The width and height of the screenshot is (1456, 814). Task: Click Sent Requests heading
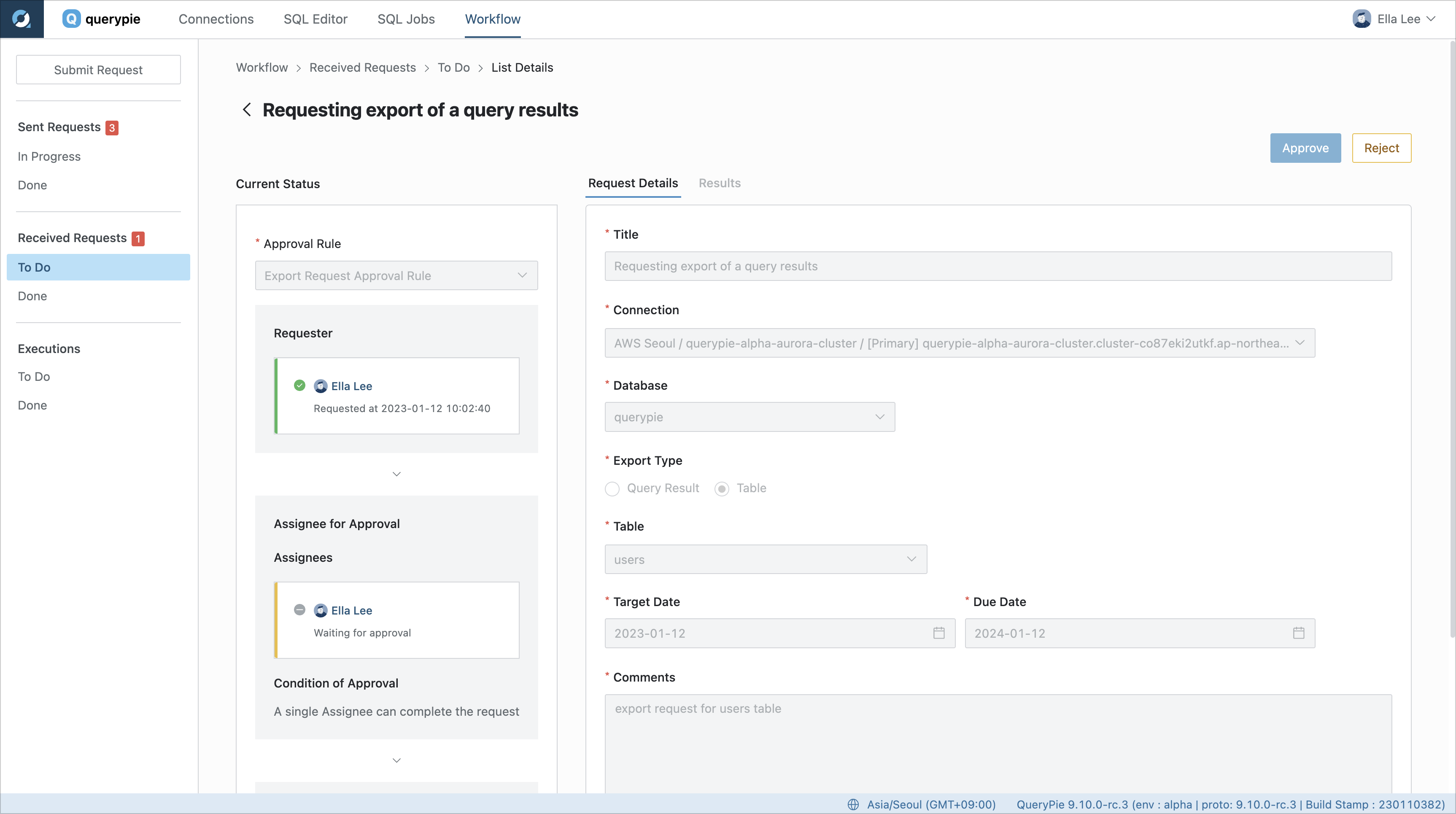pyautogui.click(x=59, y=127)
